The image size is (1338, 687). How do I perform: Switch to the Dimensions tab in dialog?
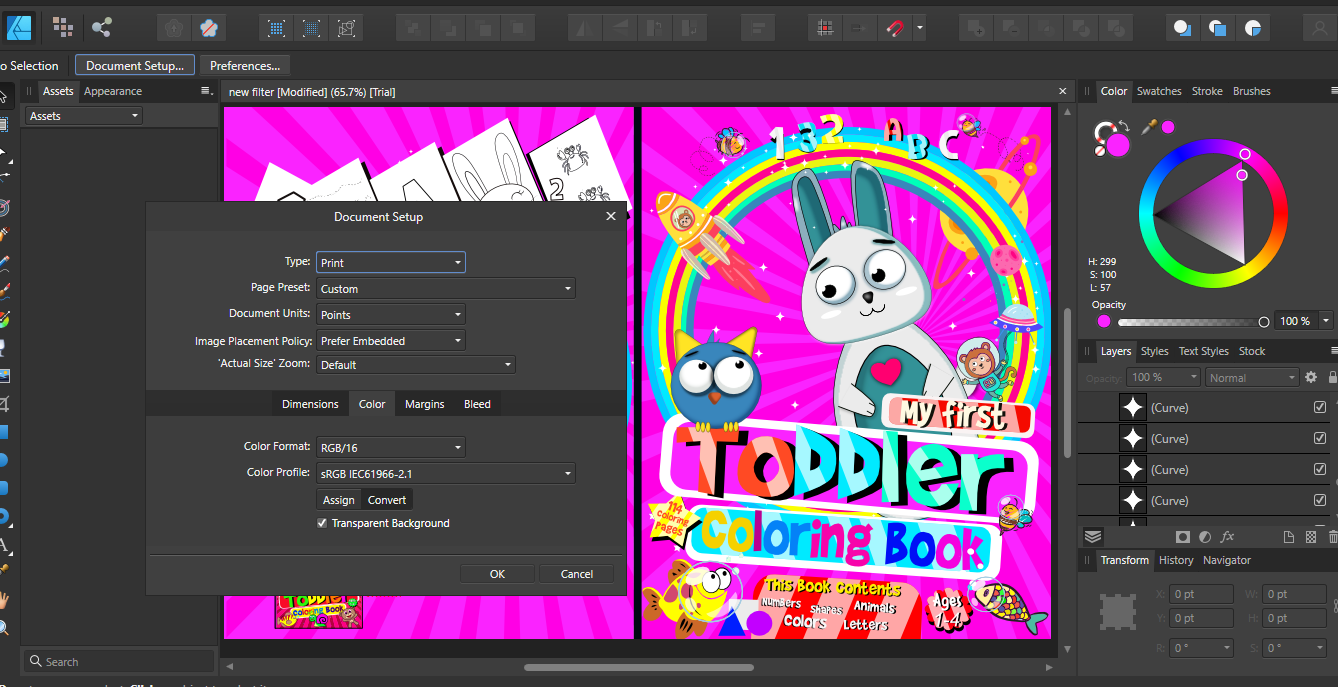tap(310, 404)
